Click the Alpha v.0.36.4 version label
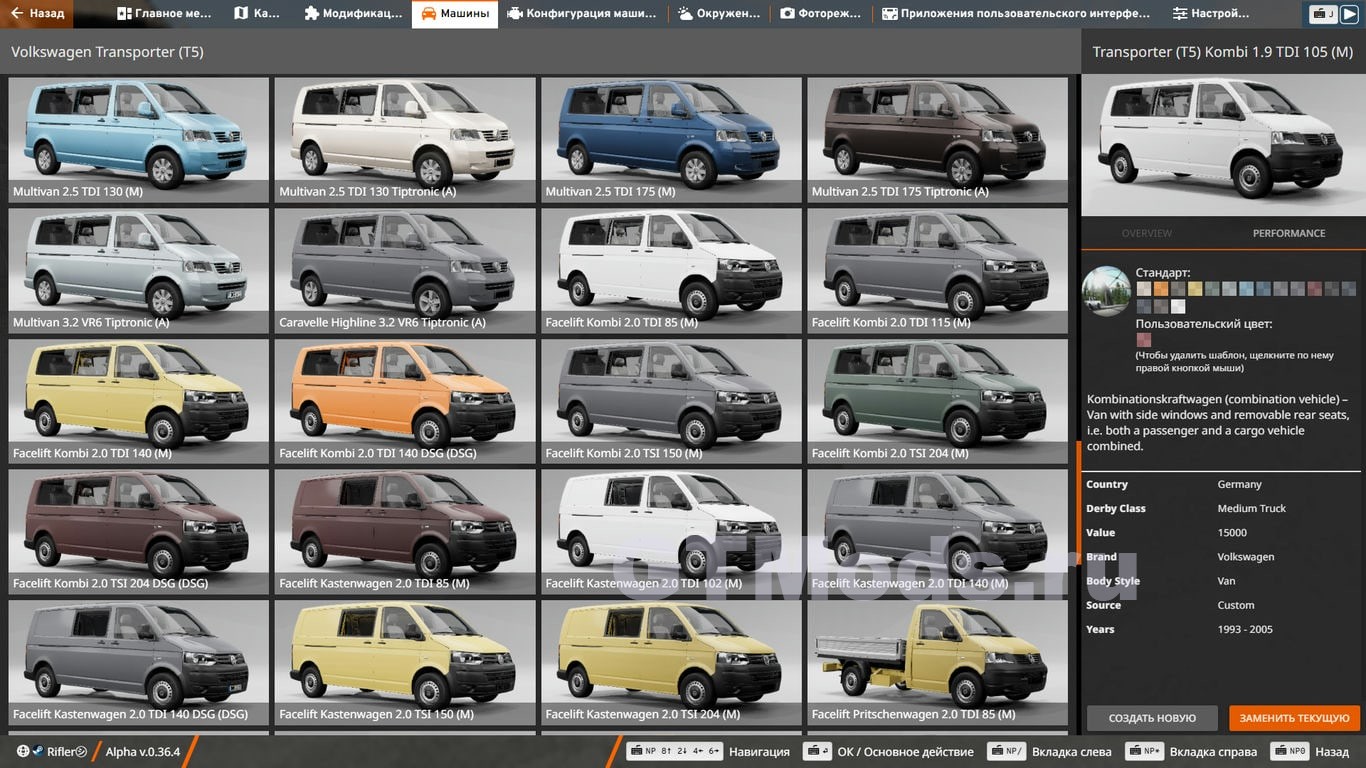 tap(143, 752)
